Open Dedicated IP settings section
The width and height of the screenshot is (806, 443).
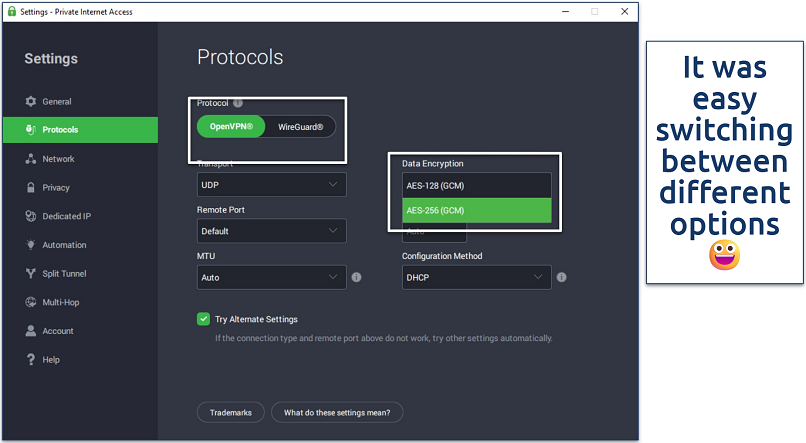pyautogui.click(x=80, y=216)
